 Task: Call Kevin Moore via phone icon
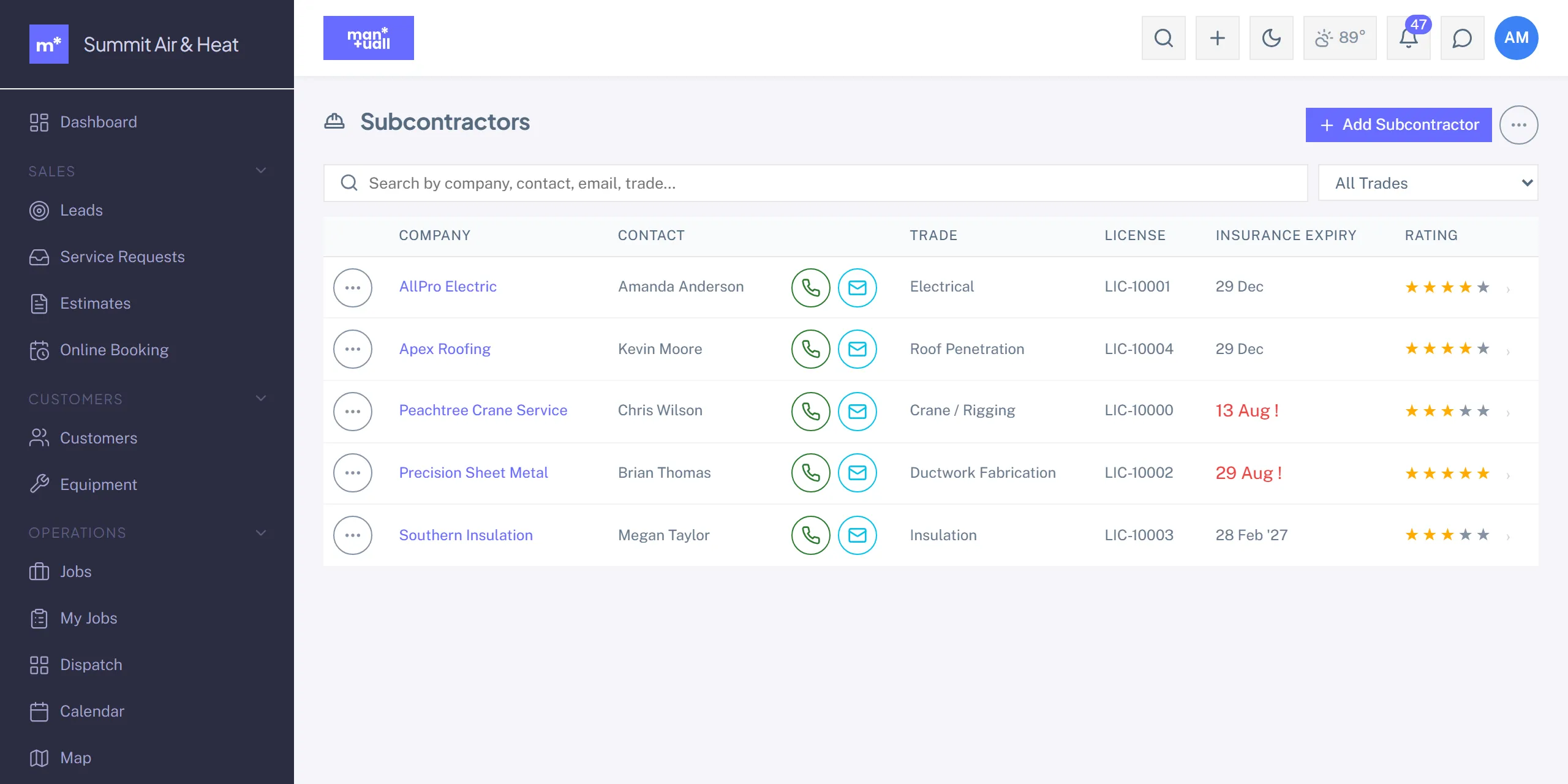click(x=811, y=349)
